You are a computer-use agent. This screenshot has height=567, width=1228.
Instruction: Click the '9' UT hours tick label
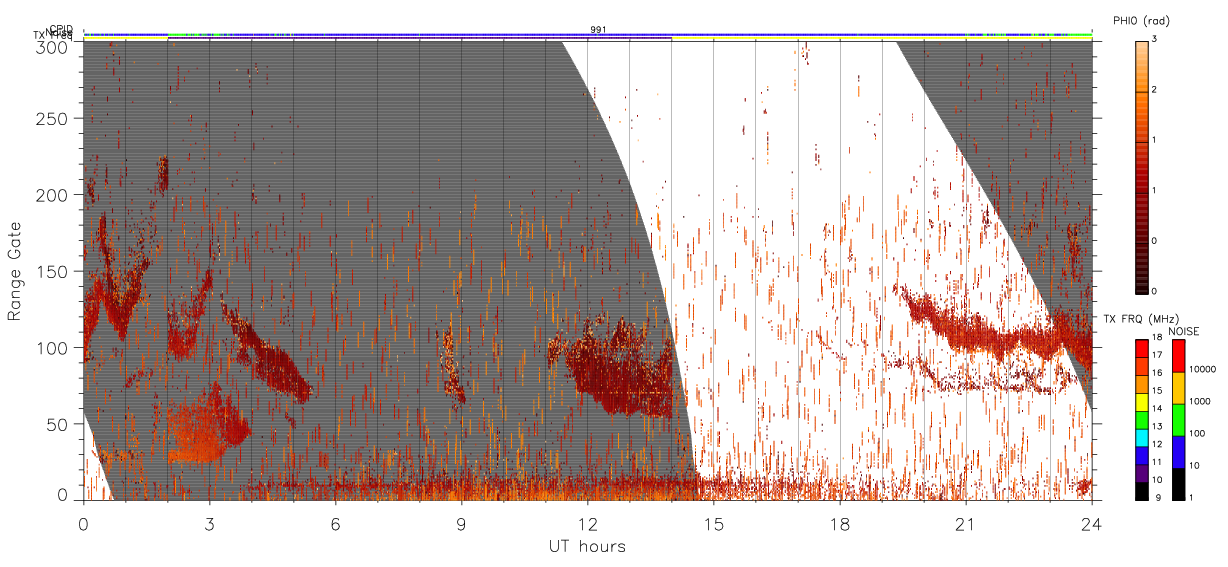pyautogui.click(x=462, y=524)
